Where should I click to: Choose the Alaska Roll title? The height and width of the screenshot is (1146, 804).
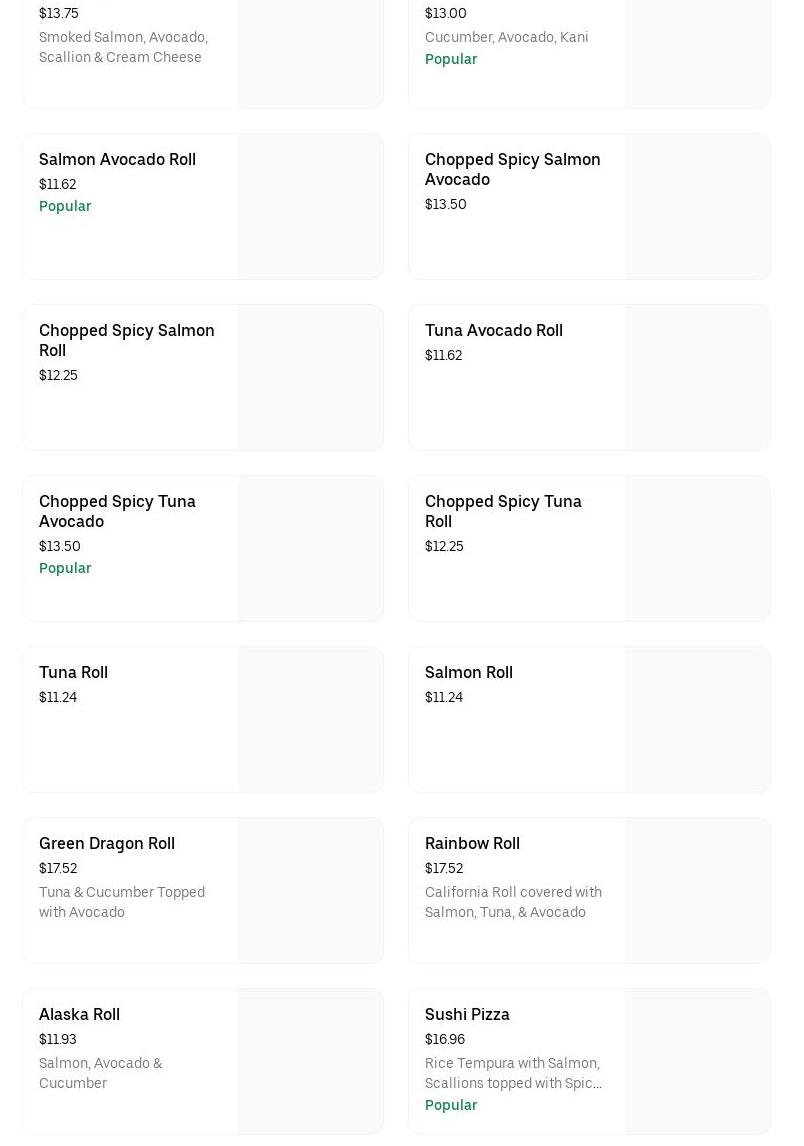click(79, 1014)
